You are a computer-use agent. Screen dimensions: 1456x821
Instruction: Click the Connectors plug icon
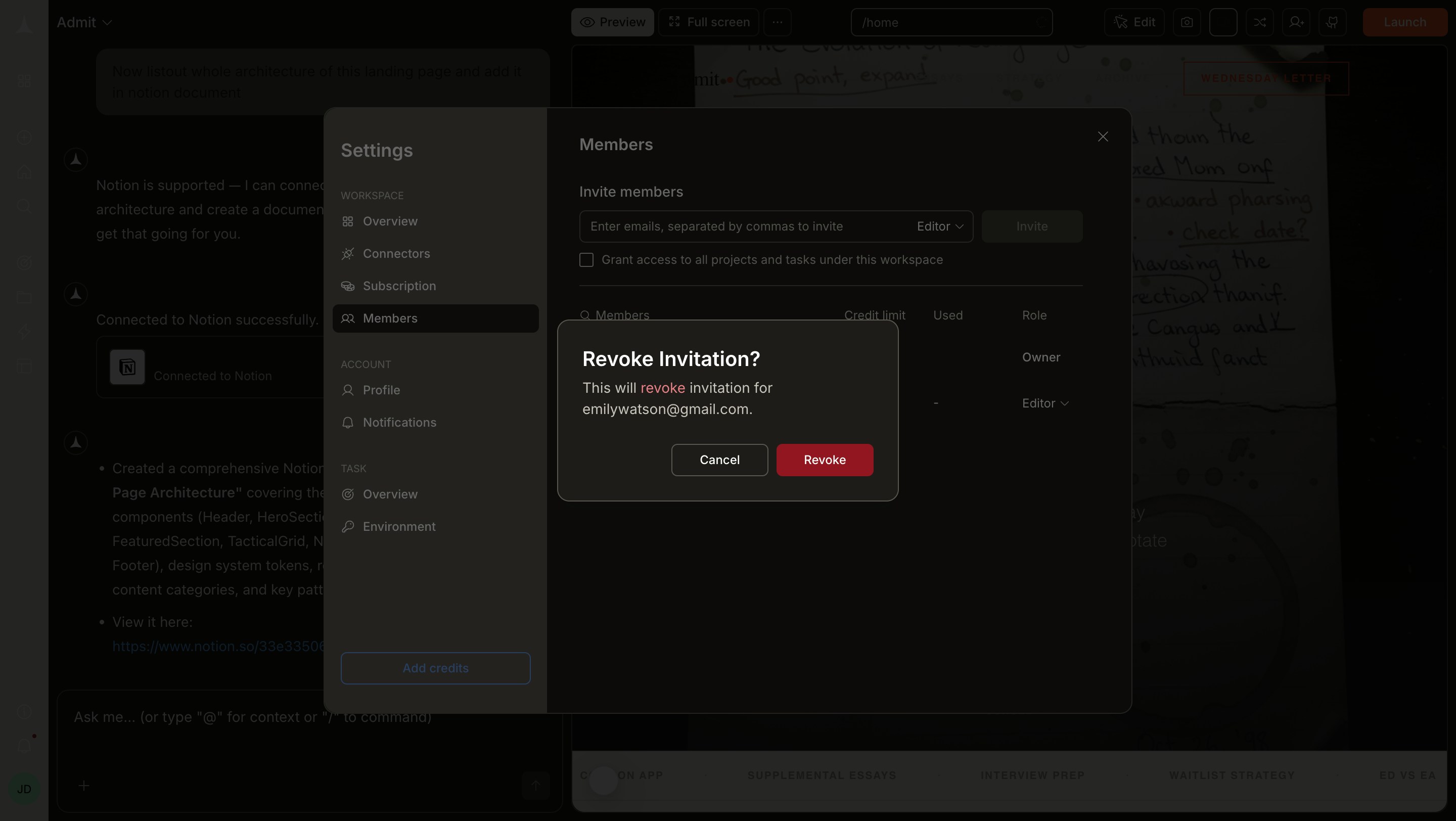click(348, 254)
